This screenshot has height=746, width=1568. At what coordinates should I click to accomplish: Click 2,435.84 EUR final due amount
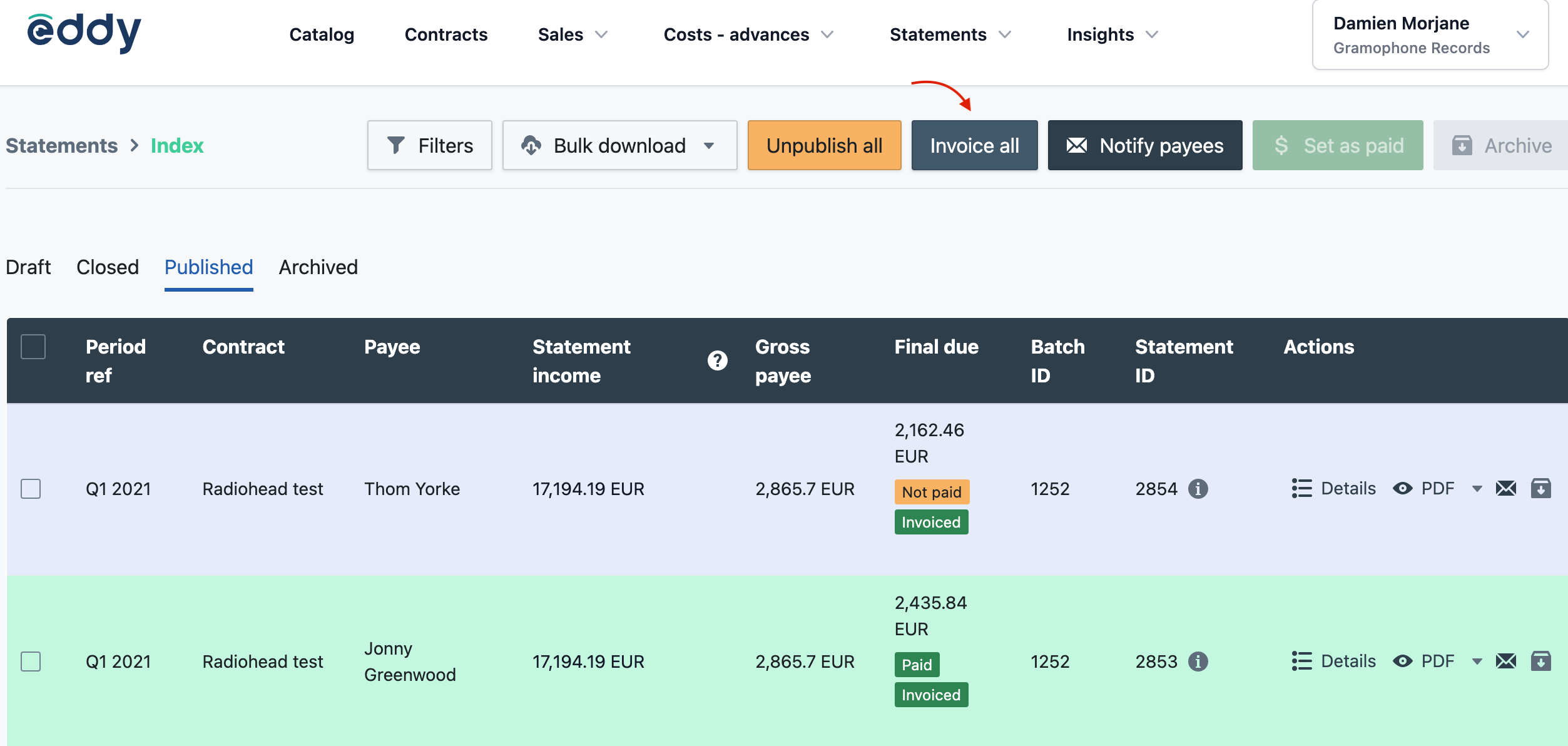(930, 616)
